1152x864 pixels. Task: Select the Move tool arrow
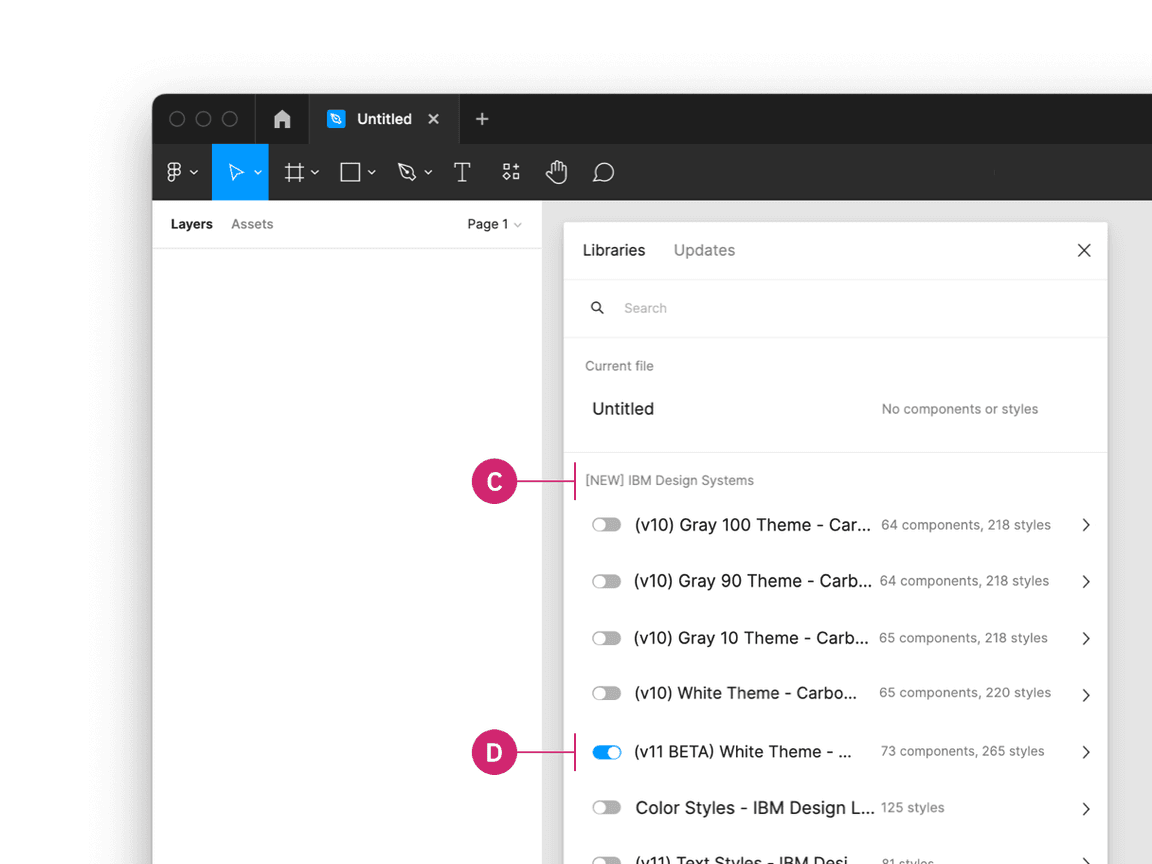point(235,172)
